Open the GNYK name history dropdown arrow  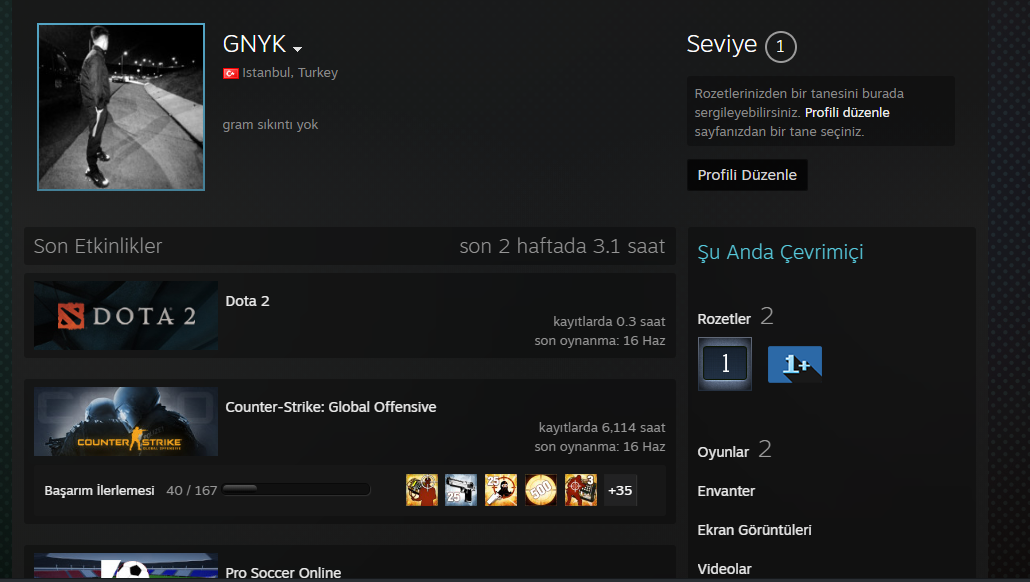(298, 49)
